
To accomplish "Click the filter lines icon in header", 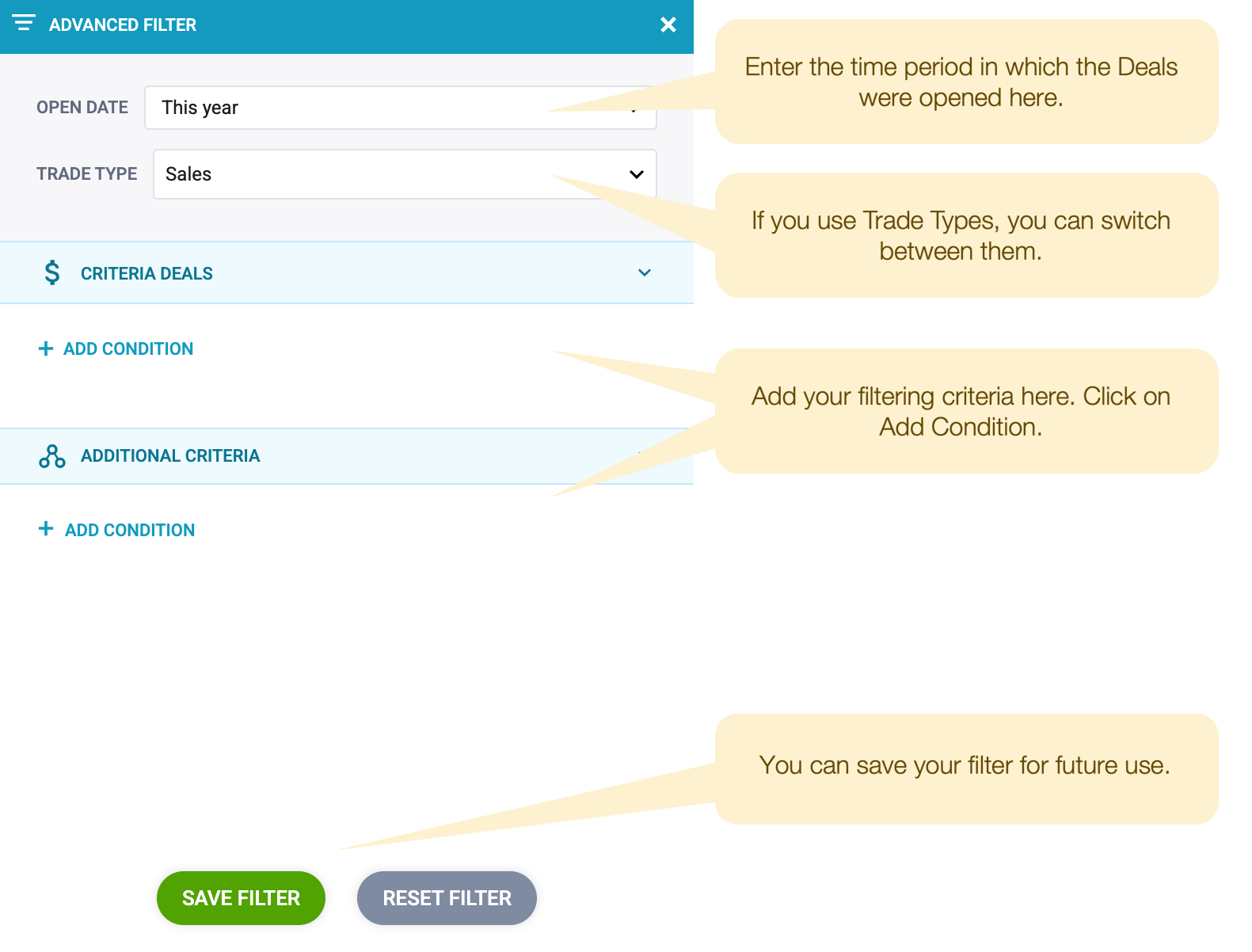I will (x=24, y=23).
